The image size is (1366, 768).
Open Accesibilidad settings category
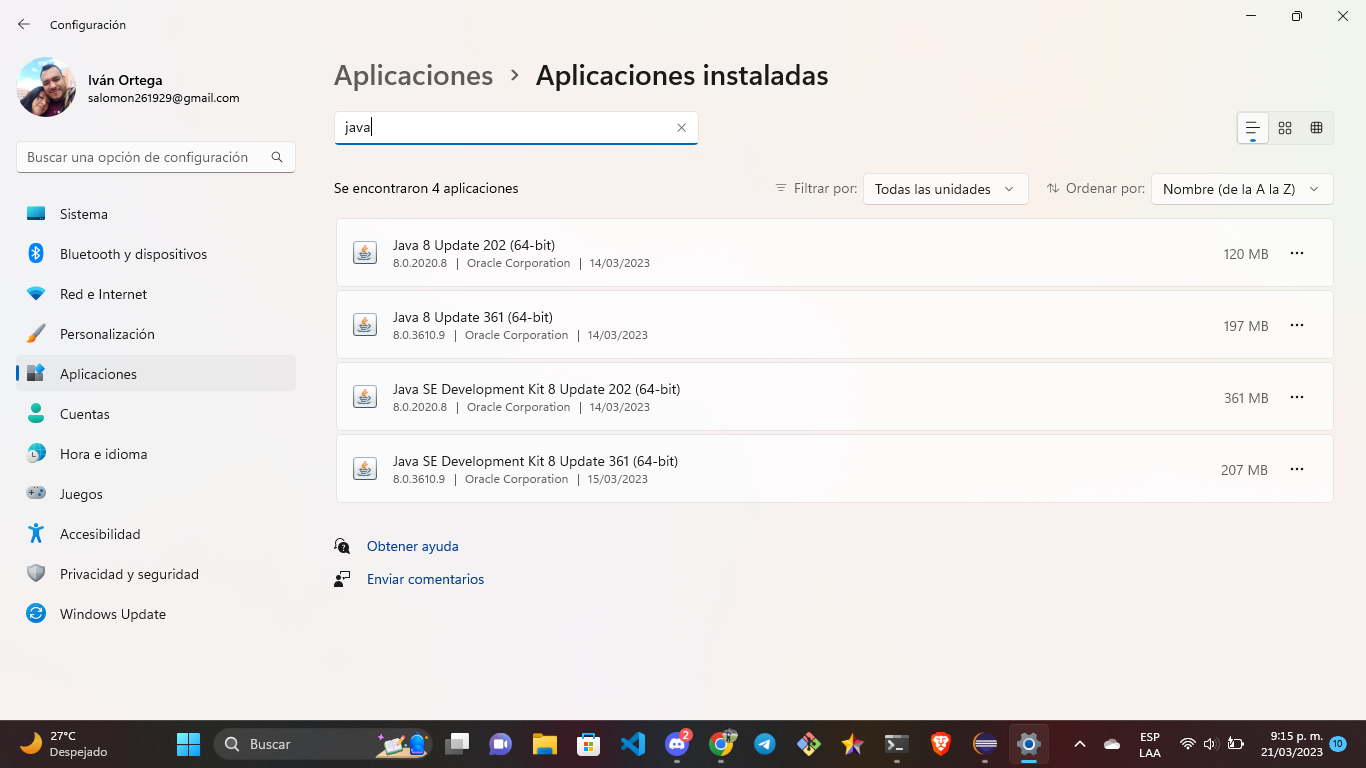click(x=156, y=534)
